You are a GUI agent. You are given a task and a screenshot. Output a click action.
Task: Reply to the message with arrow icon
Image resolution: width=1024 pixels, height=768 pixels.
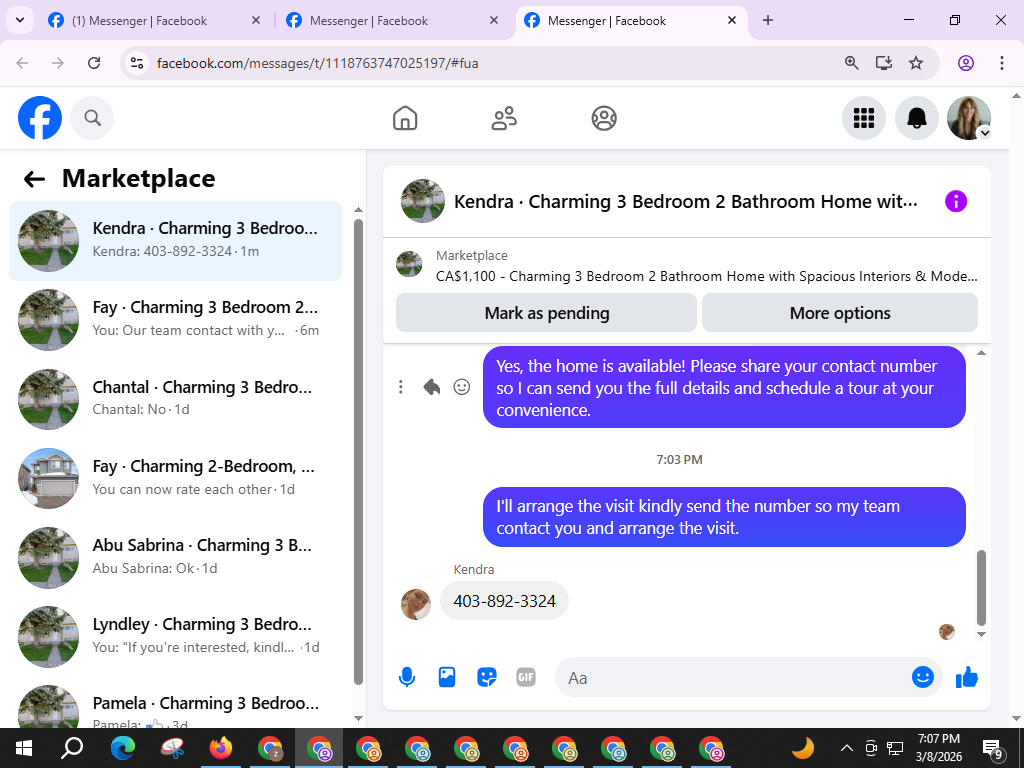(x=432, y=387)
